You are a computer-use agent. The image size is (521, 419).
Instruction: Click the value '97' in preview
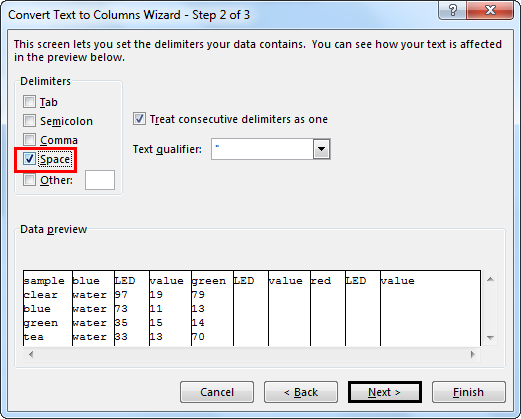point(121,295)
